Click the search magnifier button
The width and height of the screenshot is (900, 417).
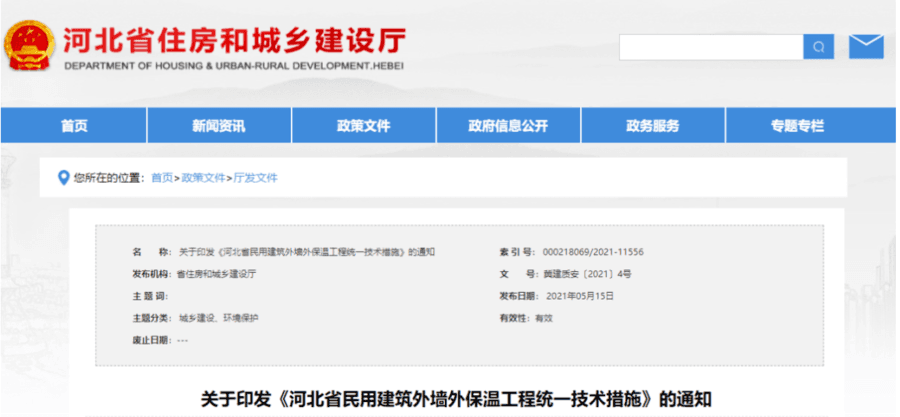coord(818,46)
